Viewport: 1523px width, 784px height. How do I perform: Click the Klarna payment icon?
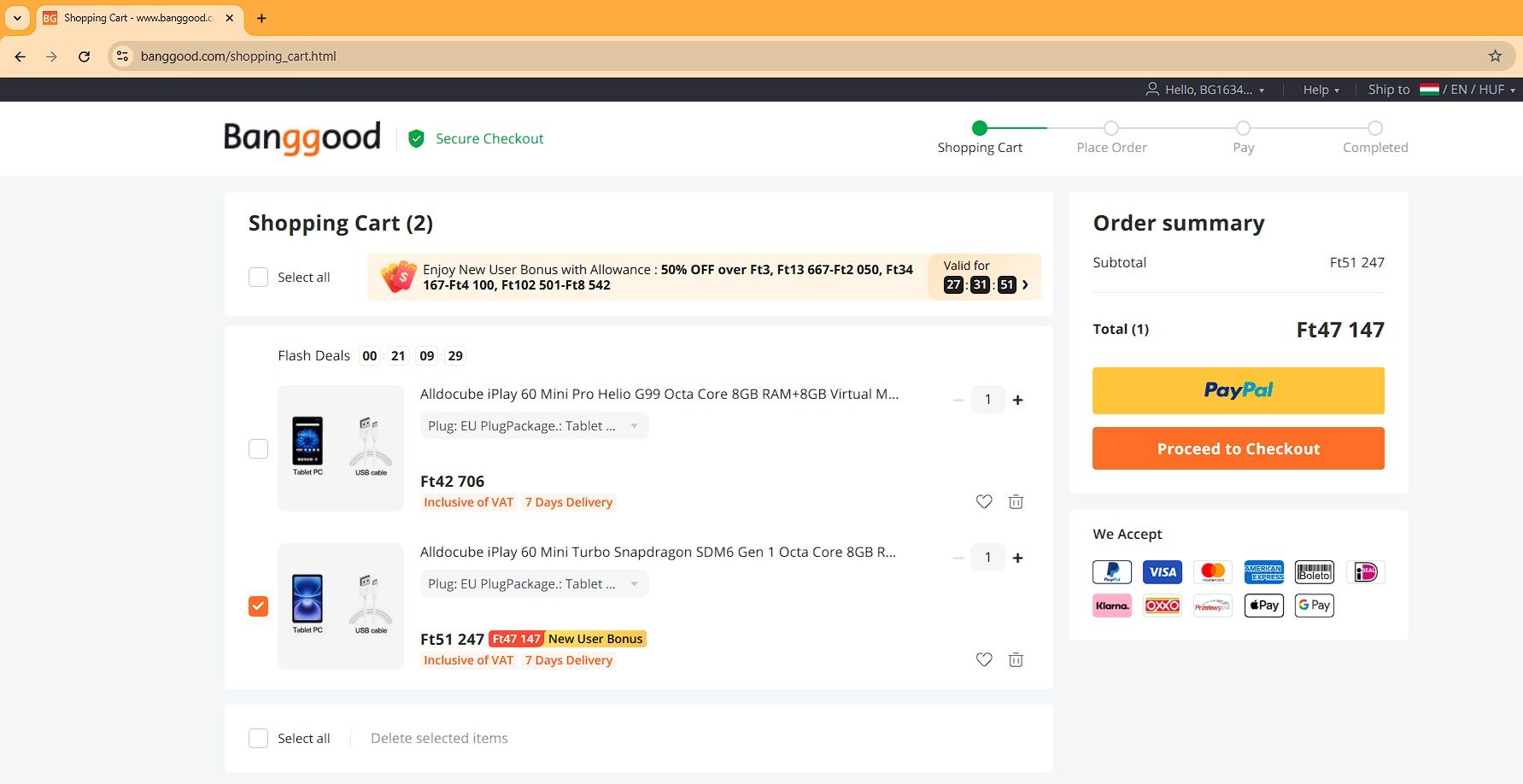[x=1112, y=606]
